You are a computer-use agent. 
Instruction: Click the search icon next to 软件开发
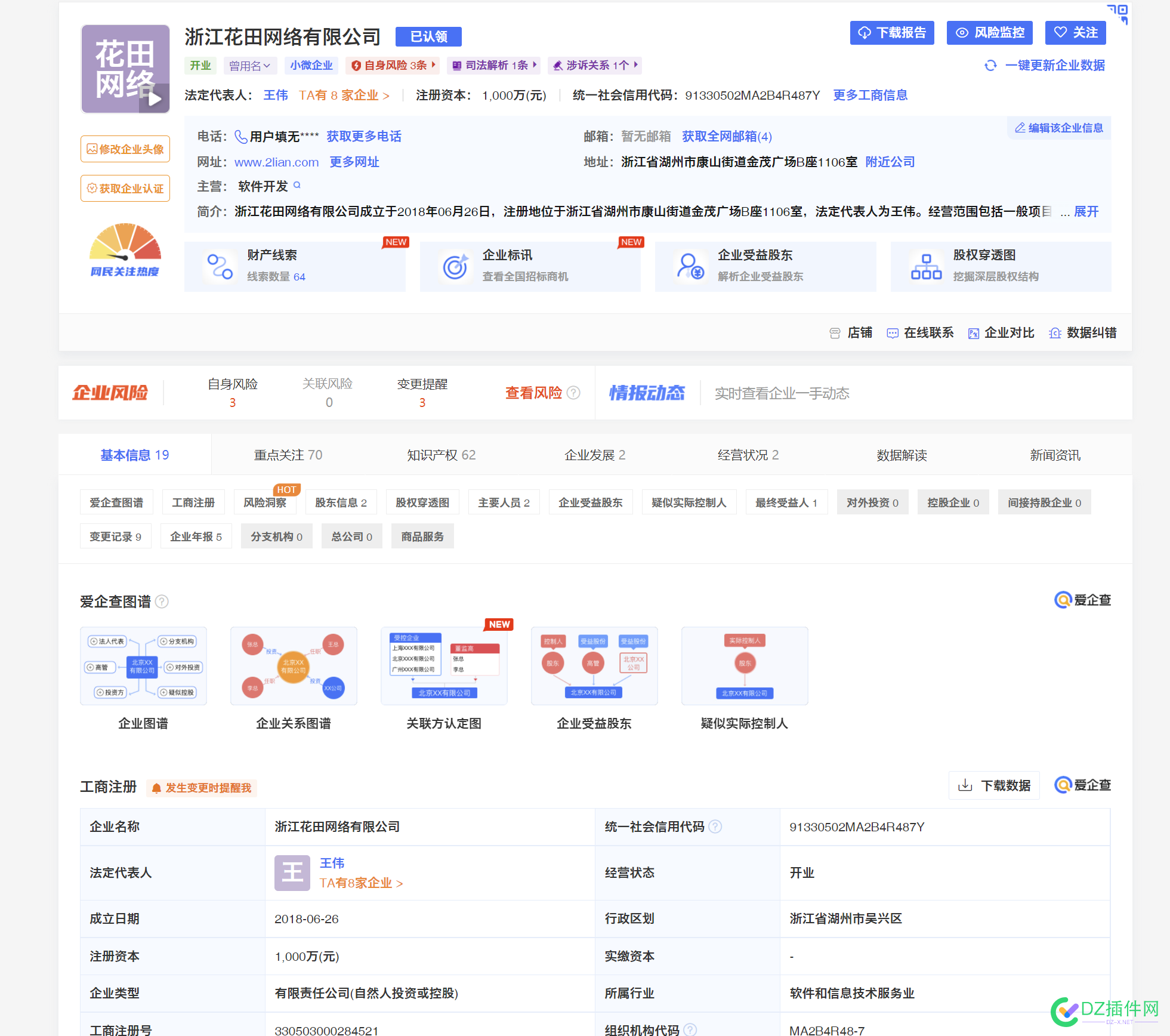tap(297, 186)
